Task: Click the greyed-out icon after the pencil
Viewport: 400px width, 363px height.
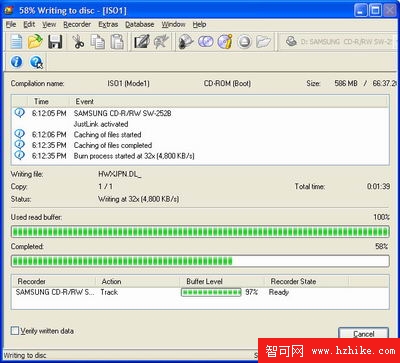Action: [x=161, y=42]
